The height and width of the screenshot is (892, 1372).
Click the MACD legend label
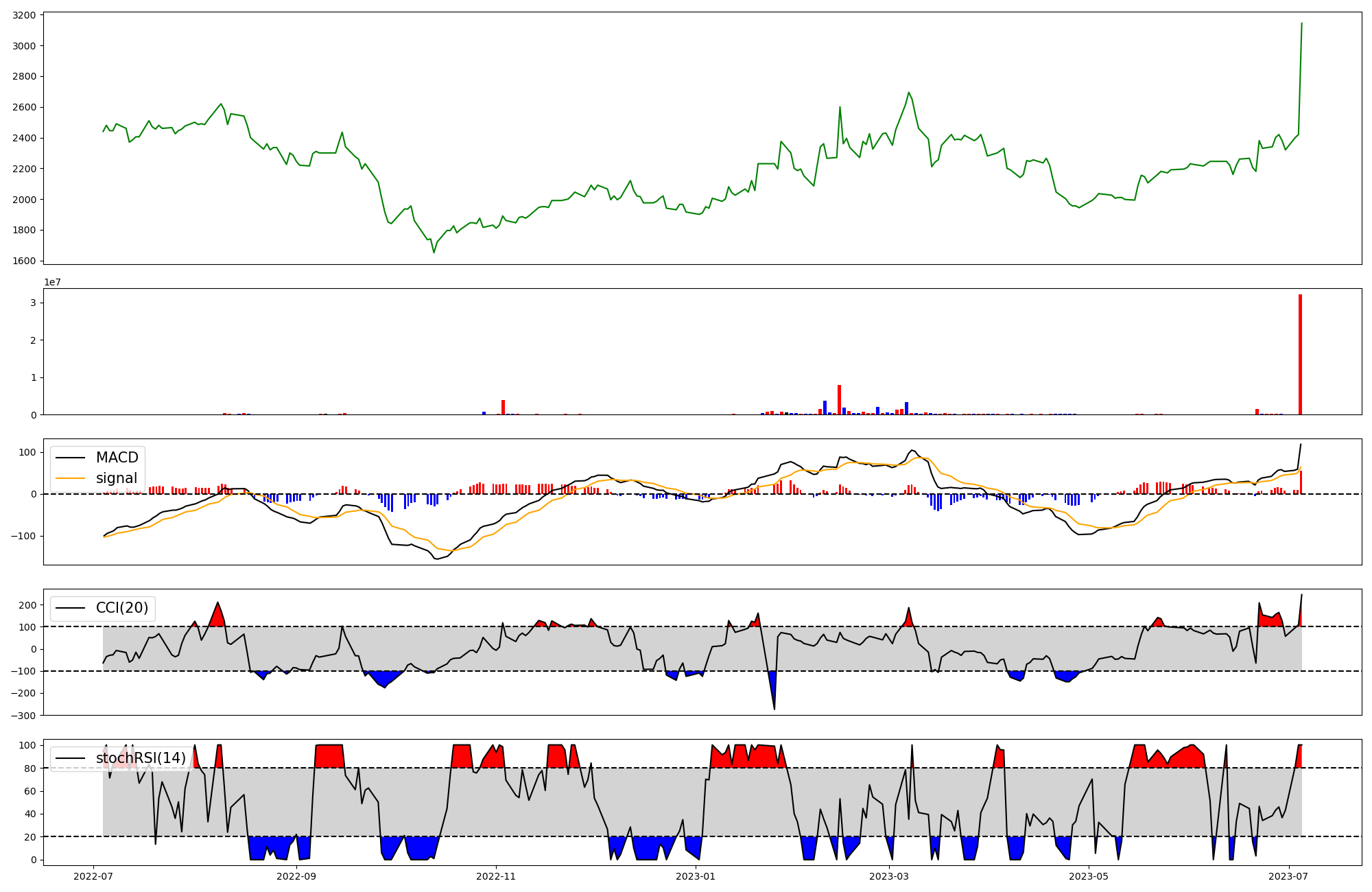(x=117, y=458)
